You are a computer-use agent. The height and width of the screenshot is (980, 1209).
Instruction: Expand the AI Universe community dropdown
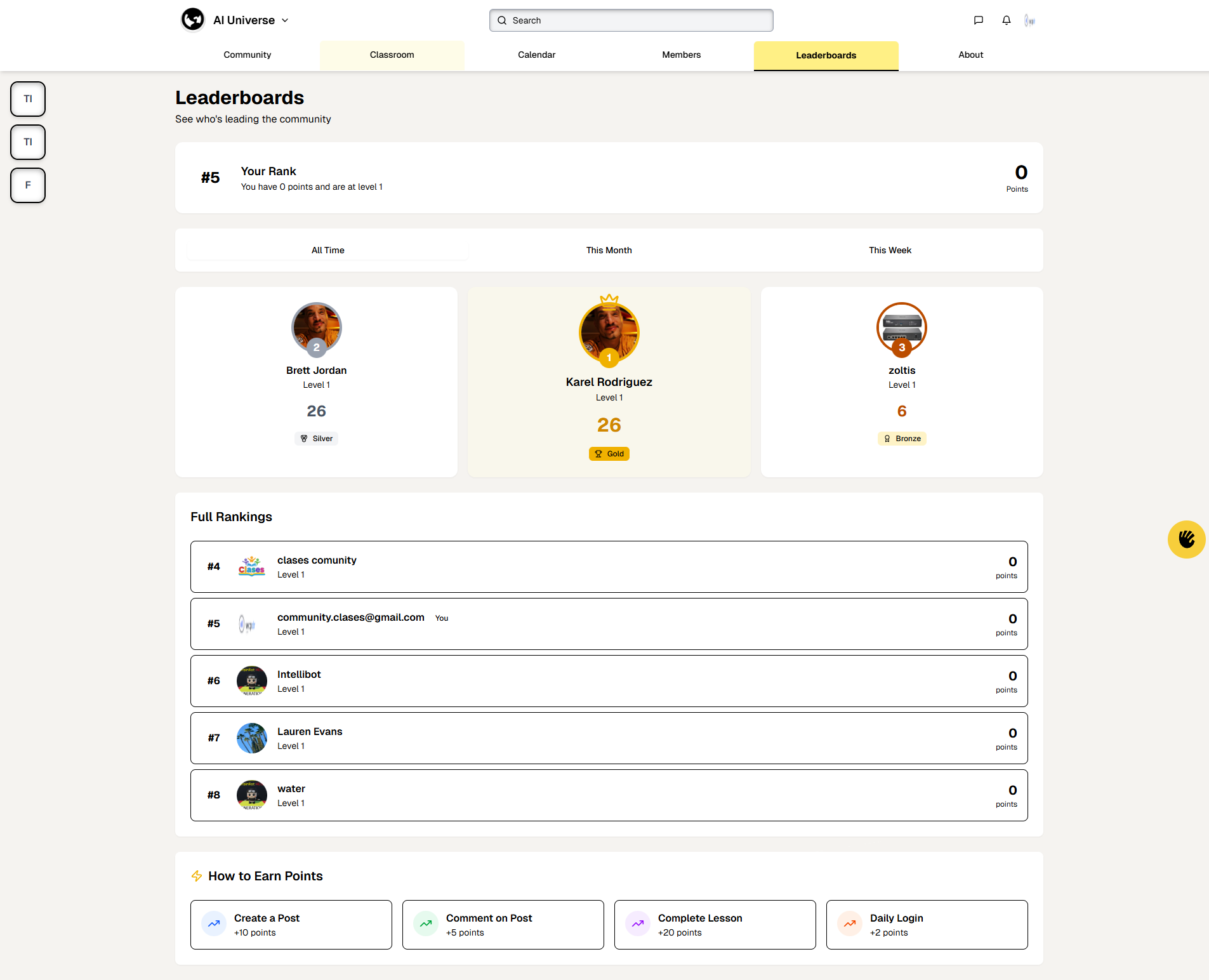click(285, 20)
